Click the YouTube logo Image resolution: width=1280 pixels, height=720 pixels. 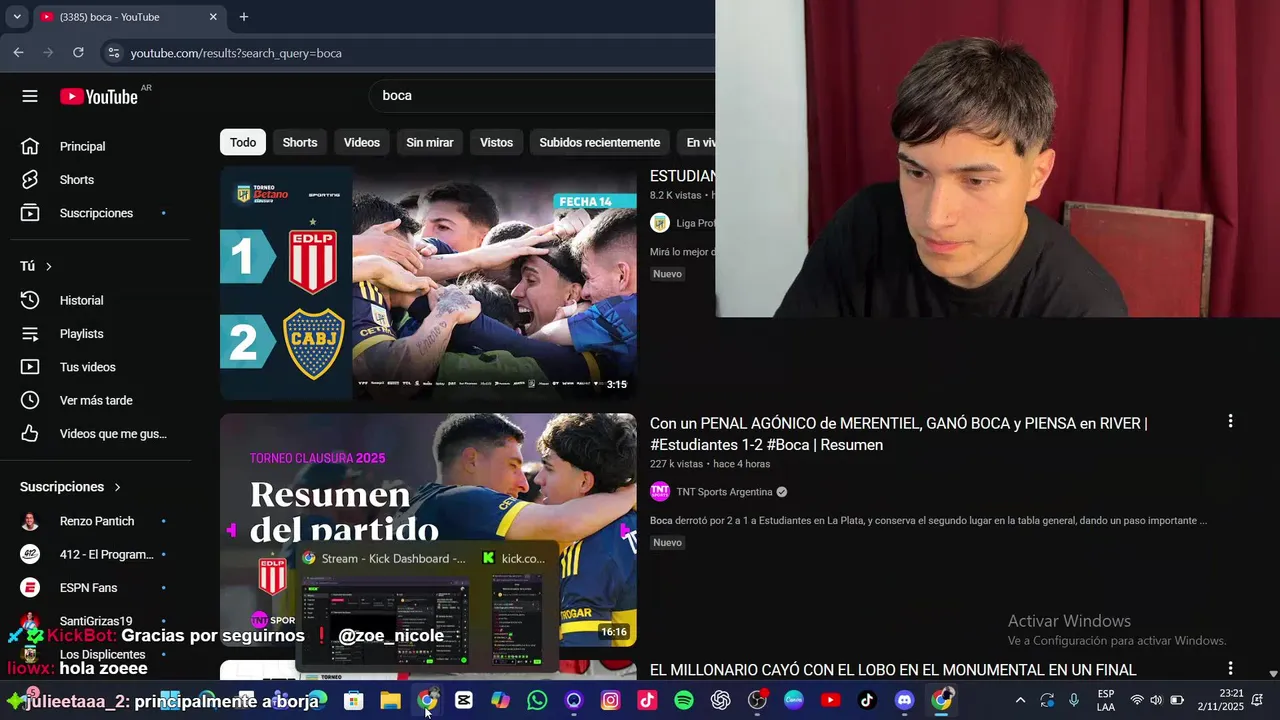[x=99, y=96]
